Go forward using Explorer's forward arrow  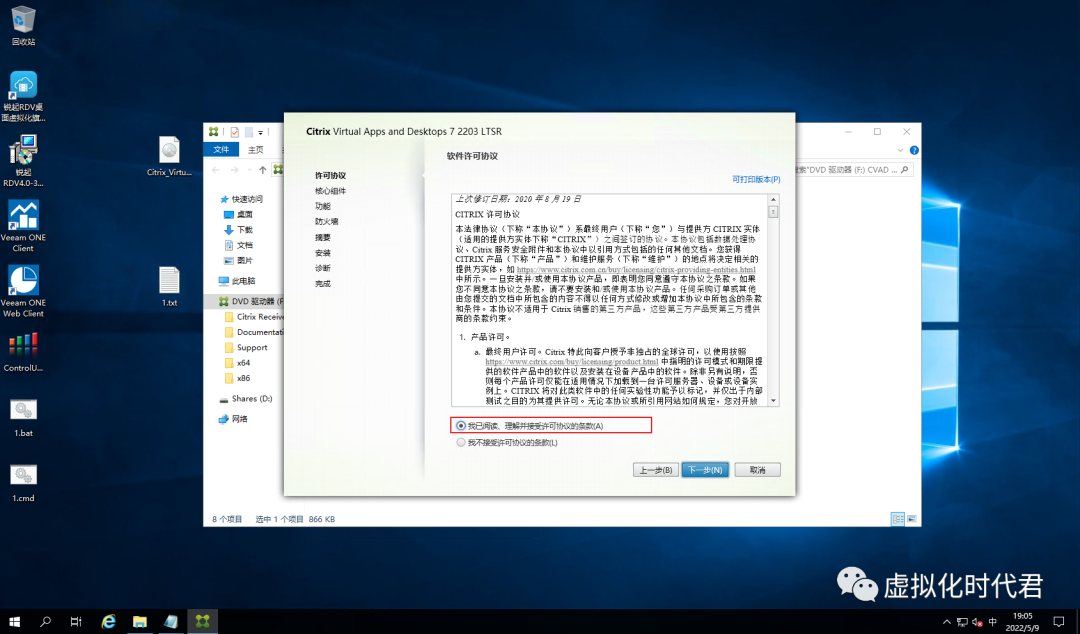point(234,170)
